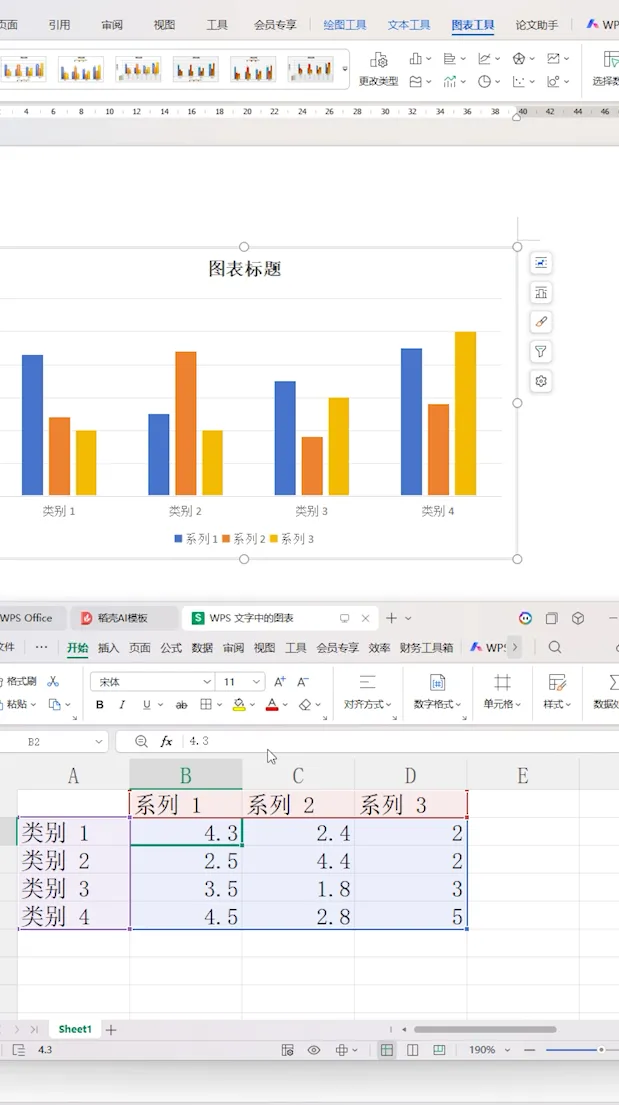Click the eye reading mode icon in status bar
This screenshot has width=619, height=1105.
pyautogui.click(x=314, y=1050)
